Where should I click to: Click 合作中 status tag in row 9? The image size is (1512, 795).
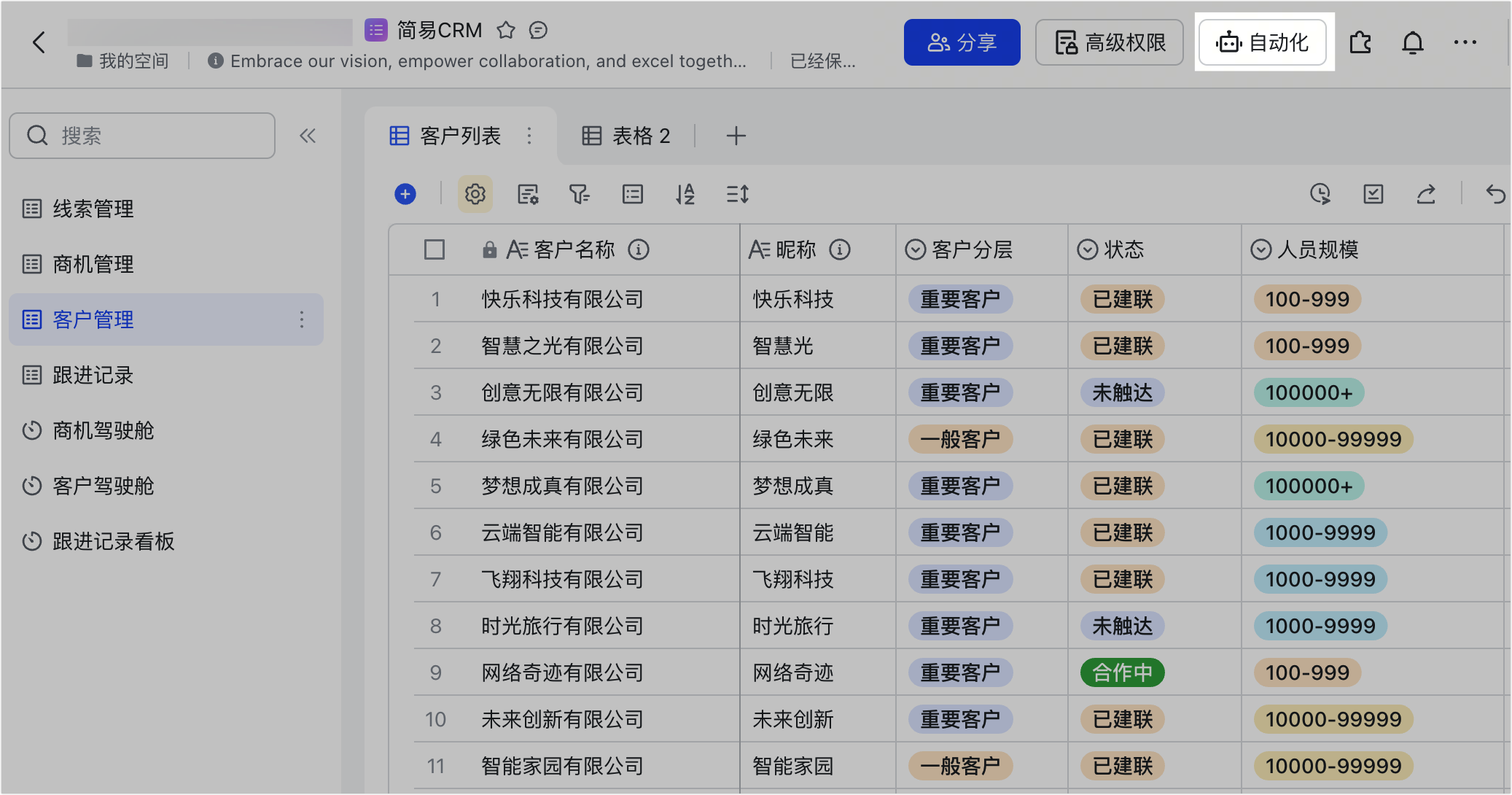click(x=1123, y=672)
